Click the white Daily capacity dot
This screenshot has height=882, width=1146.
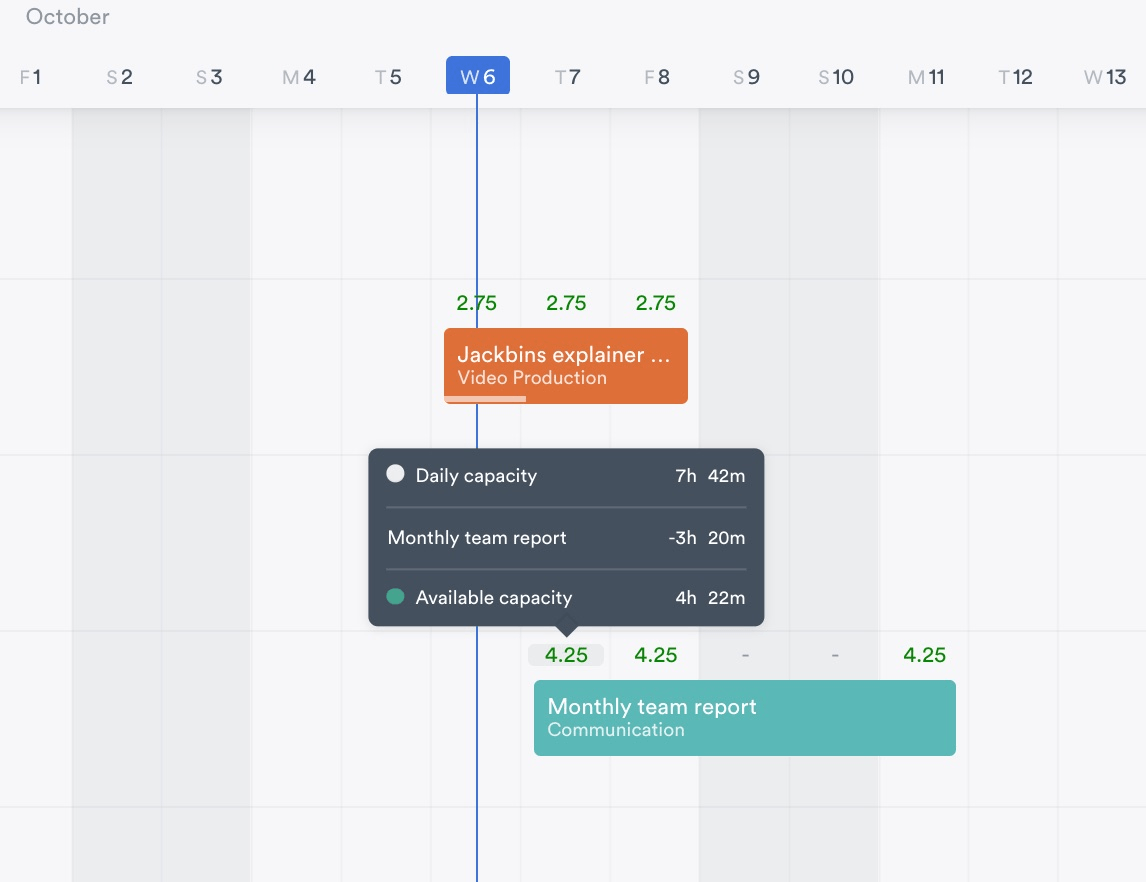pos(396,474)
